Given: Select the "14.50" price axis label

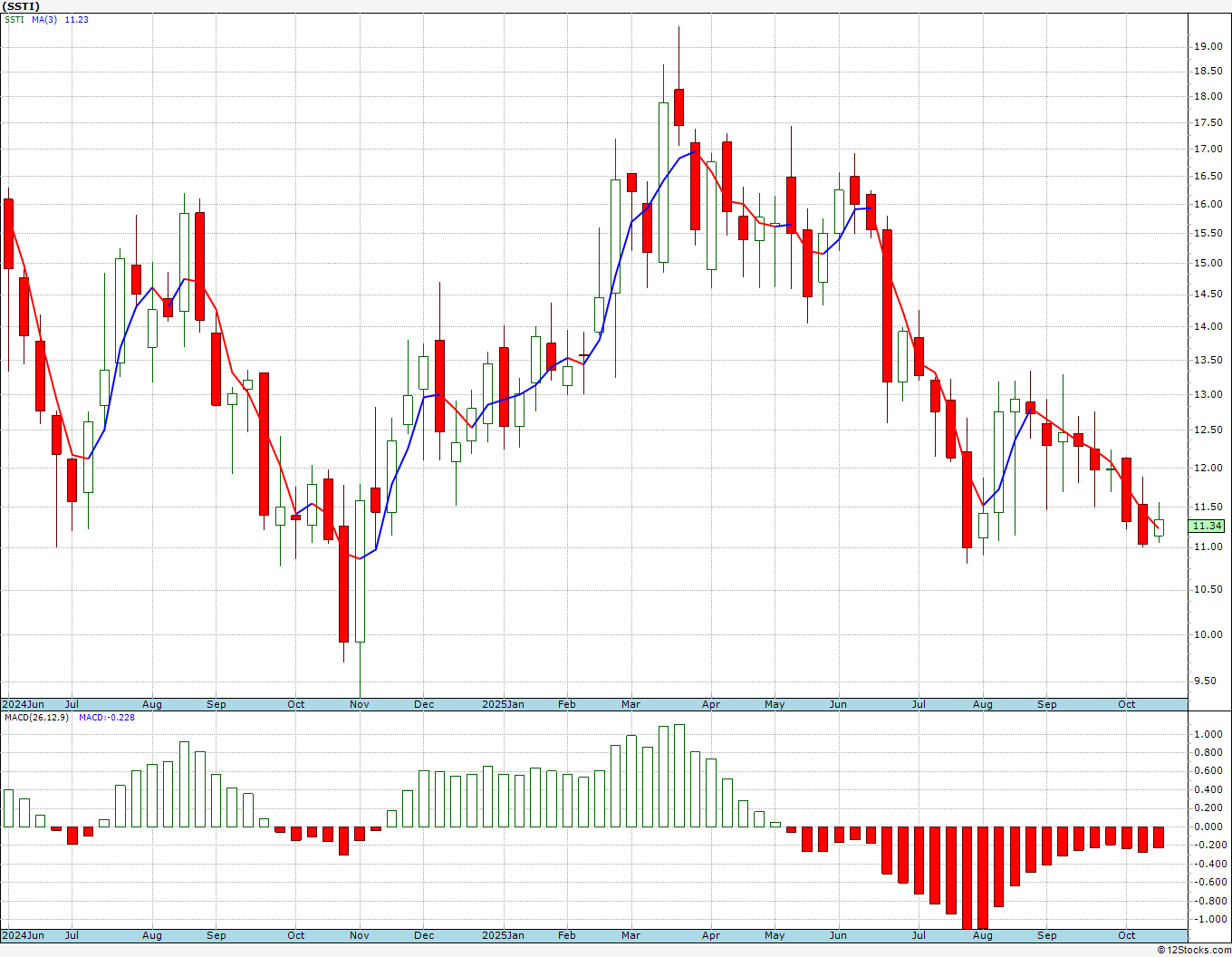Looking at the screenshot, I should (1208, 295).
